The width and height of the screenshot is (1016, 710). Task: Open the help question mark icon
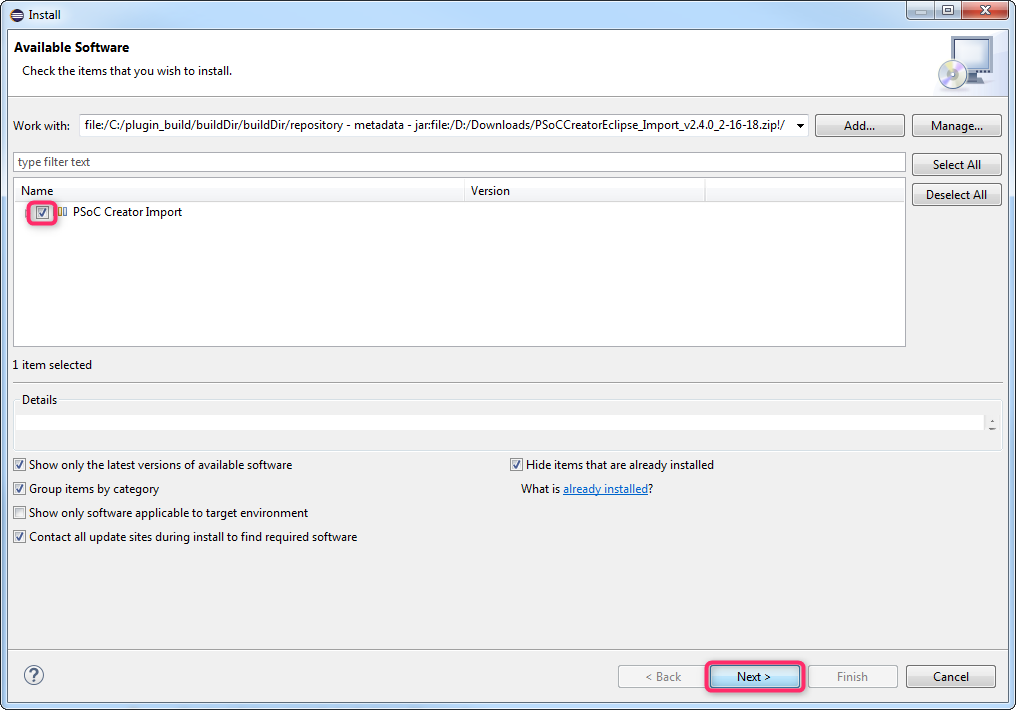[x=34, y=675]
